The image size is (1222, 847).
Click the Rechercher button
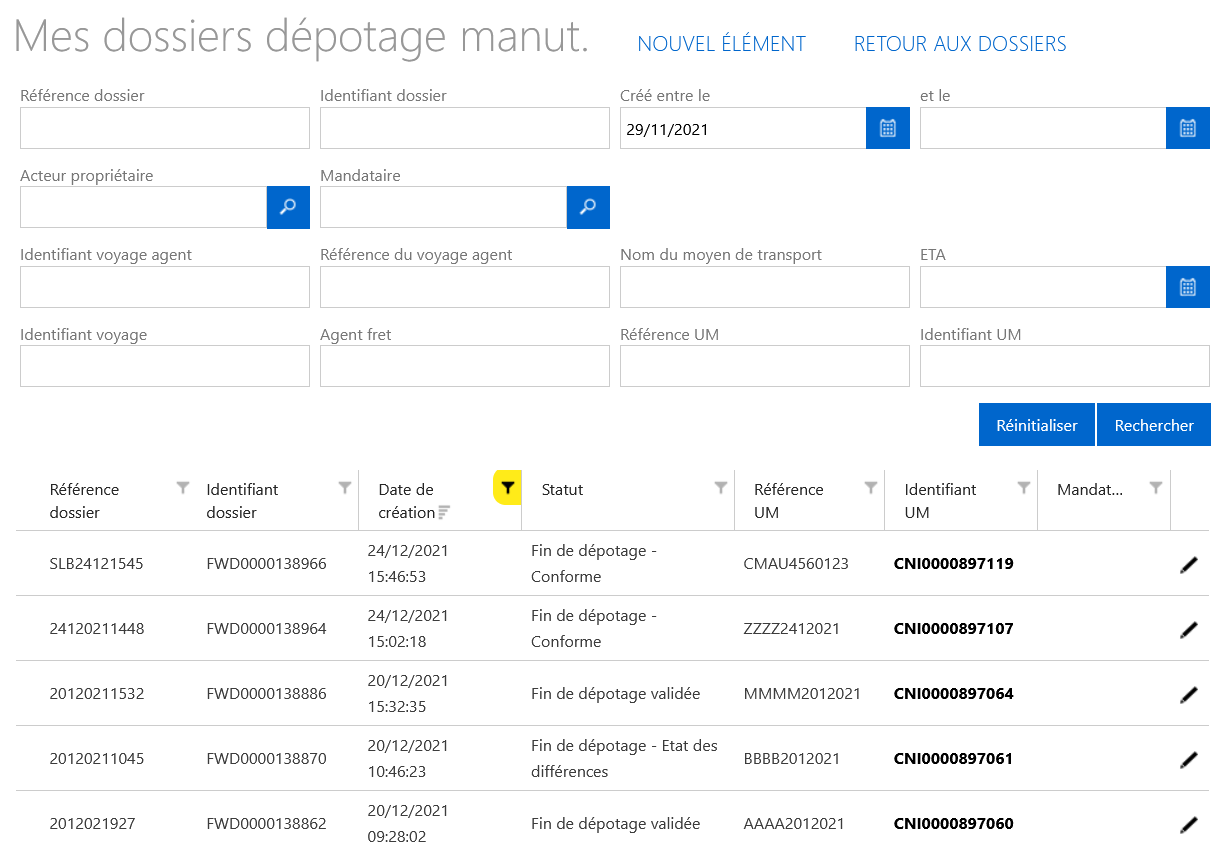pyautogui.click(x=1154, y=425)
